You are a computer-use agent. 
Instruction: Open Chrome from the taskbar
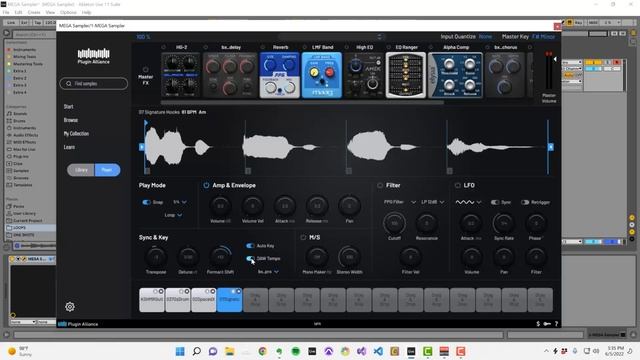[262, 351]
